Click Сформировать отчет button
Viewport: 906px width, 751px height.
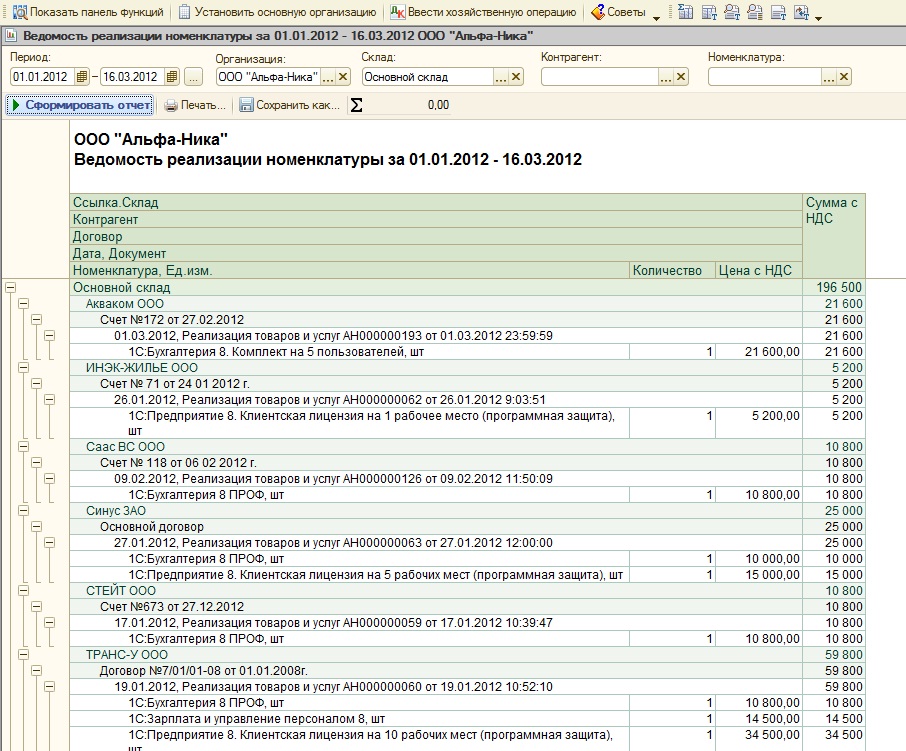tap(80, 105)
